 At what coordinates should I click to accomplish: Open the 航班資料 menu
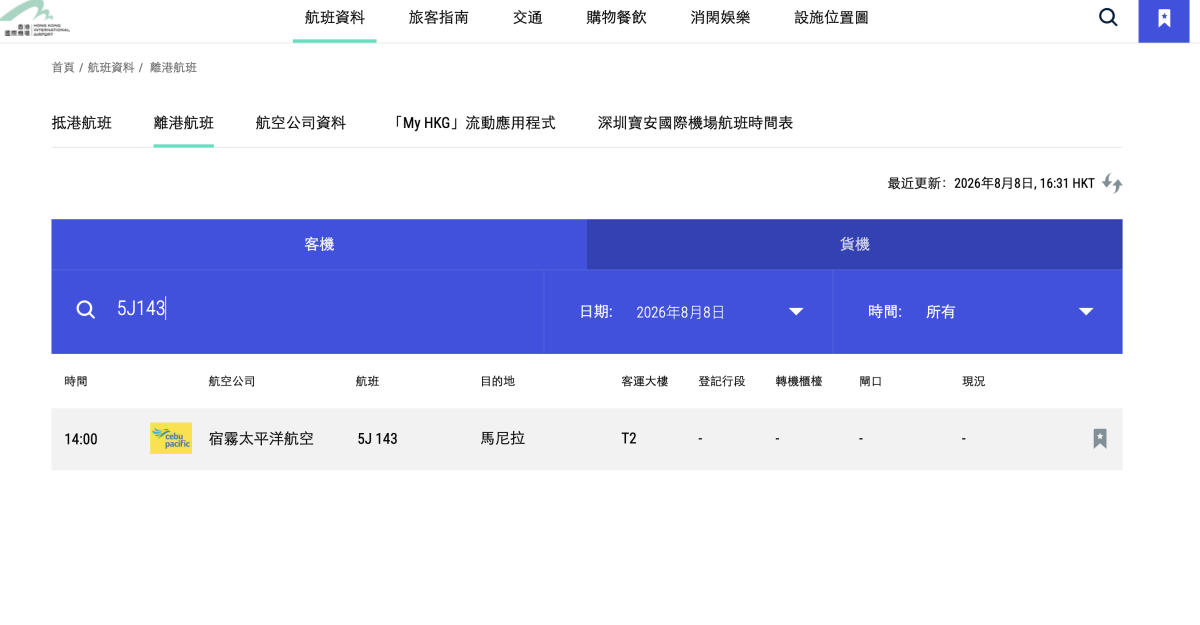tap(335, 17)
